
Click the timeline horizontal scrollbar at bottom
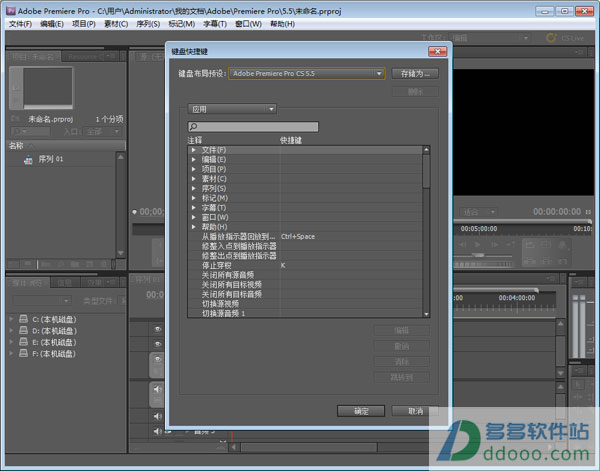point(308,447)
